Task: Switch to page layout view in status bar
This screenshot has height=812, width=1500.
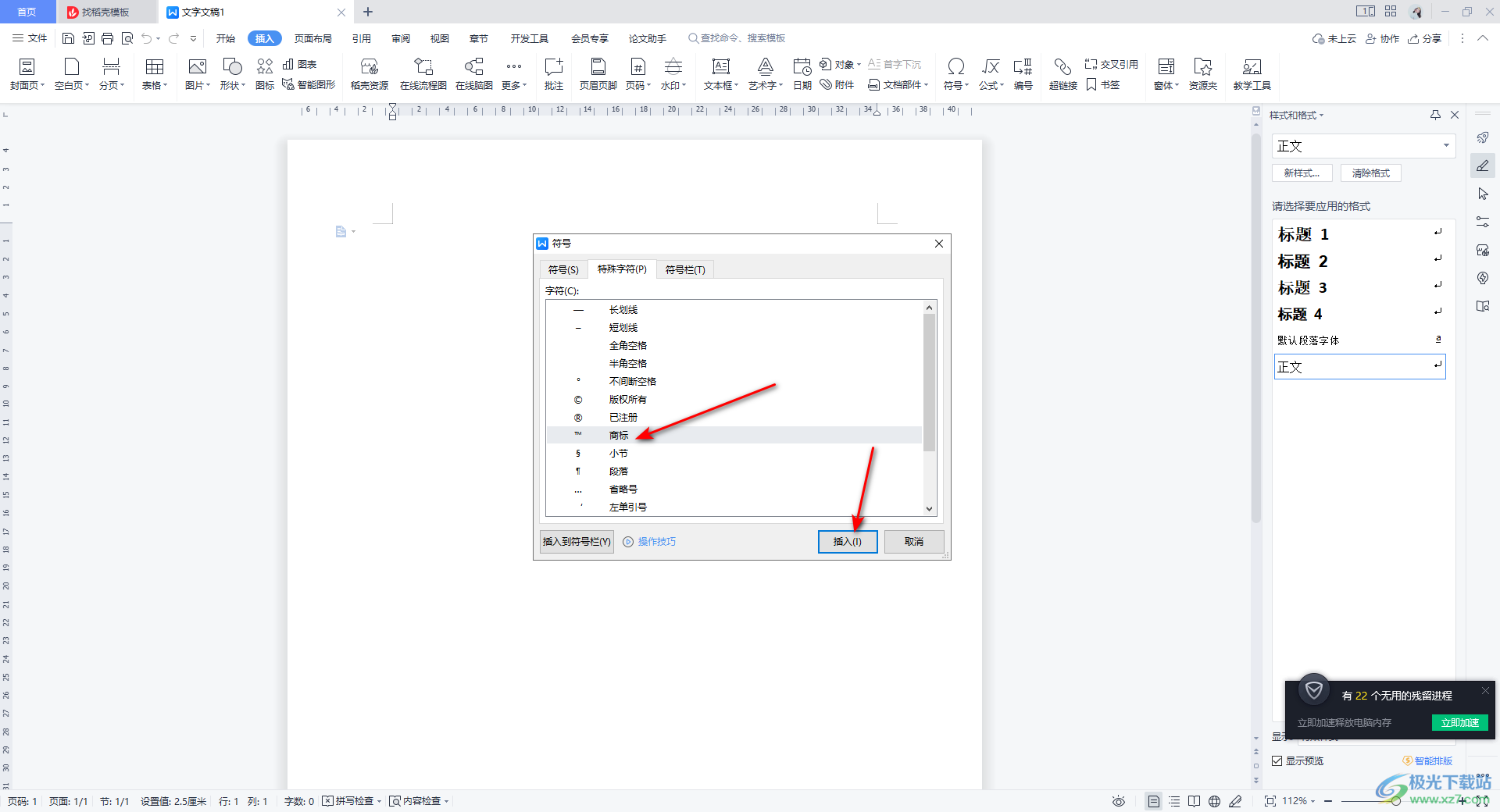Action: pyautogui.click(x=1153, y=801)
